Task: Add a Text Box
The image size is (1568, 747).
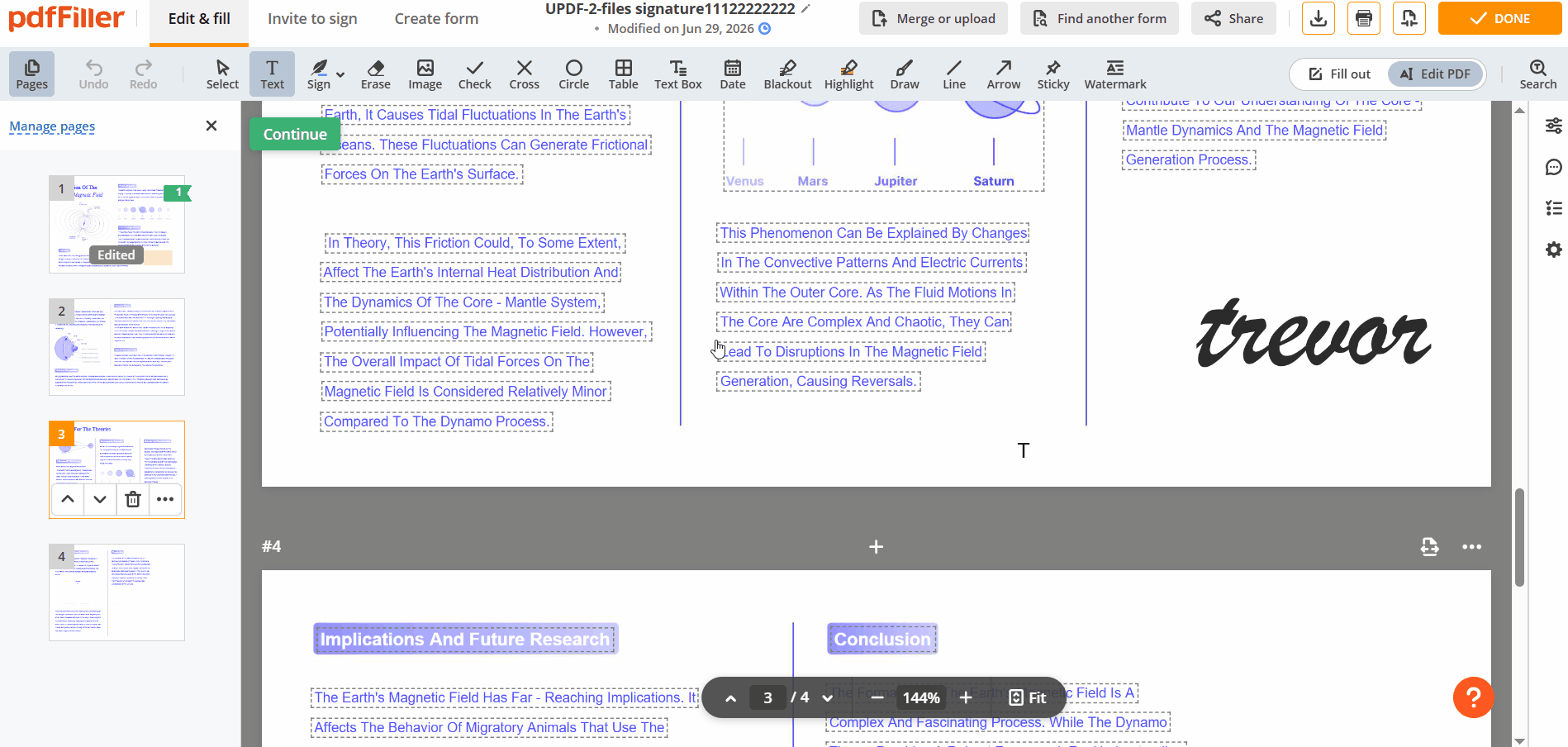Action: (x=677, y=74)
